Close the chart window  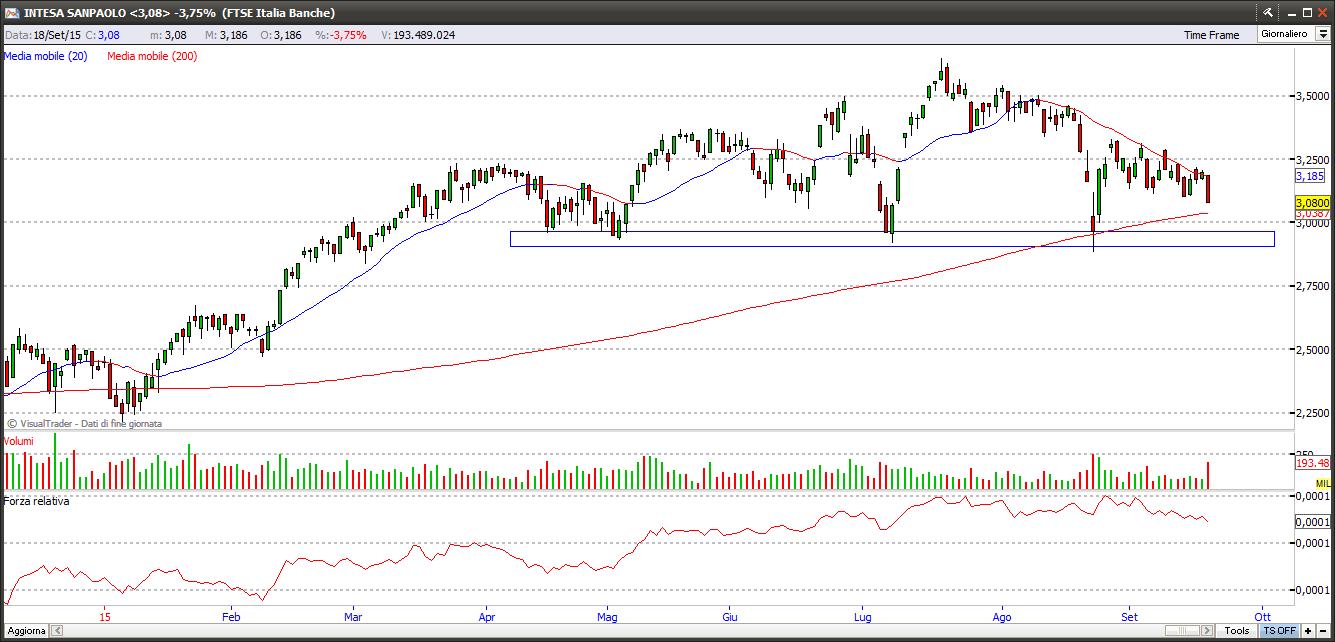point(1323,12)
